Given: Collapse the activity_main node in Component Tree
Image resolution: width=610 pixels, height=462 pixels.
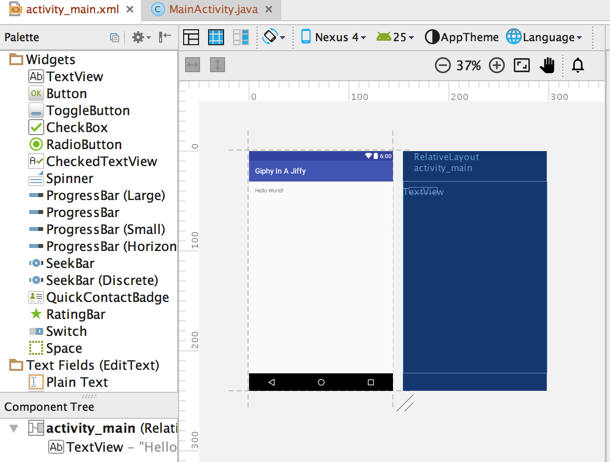Looking at the screenshot, I should [14, 429].
